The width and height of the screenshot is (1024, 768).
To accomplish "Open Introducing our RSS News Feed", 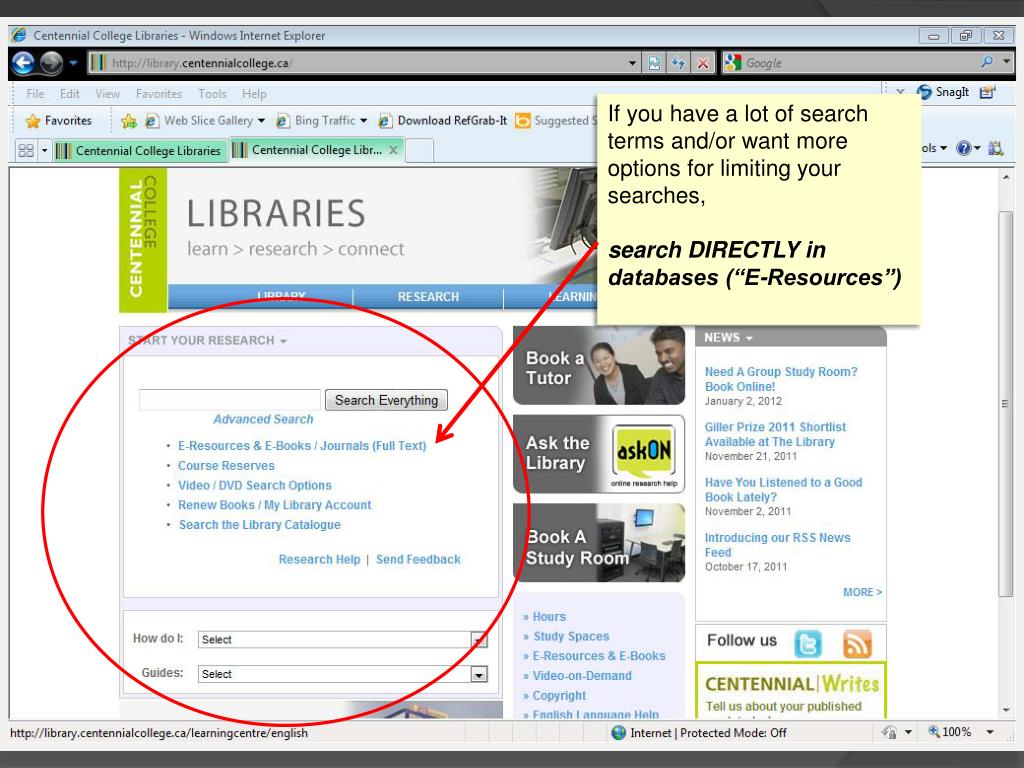I will pos(777,545).
